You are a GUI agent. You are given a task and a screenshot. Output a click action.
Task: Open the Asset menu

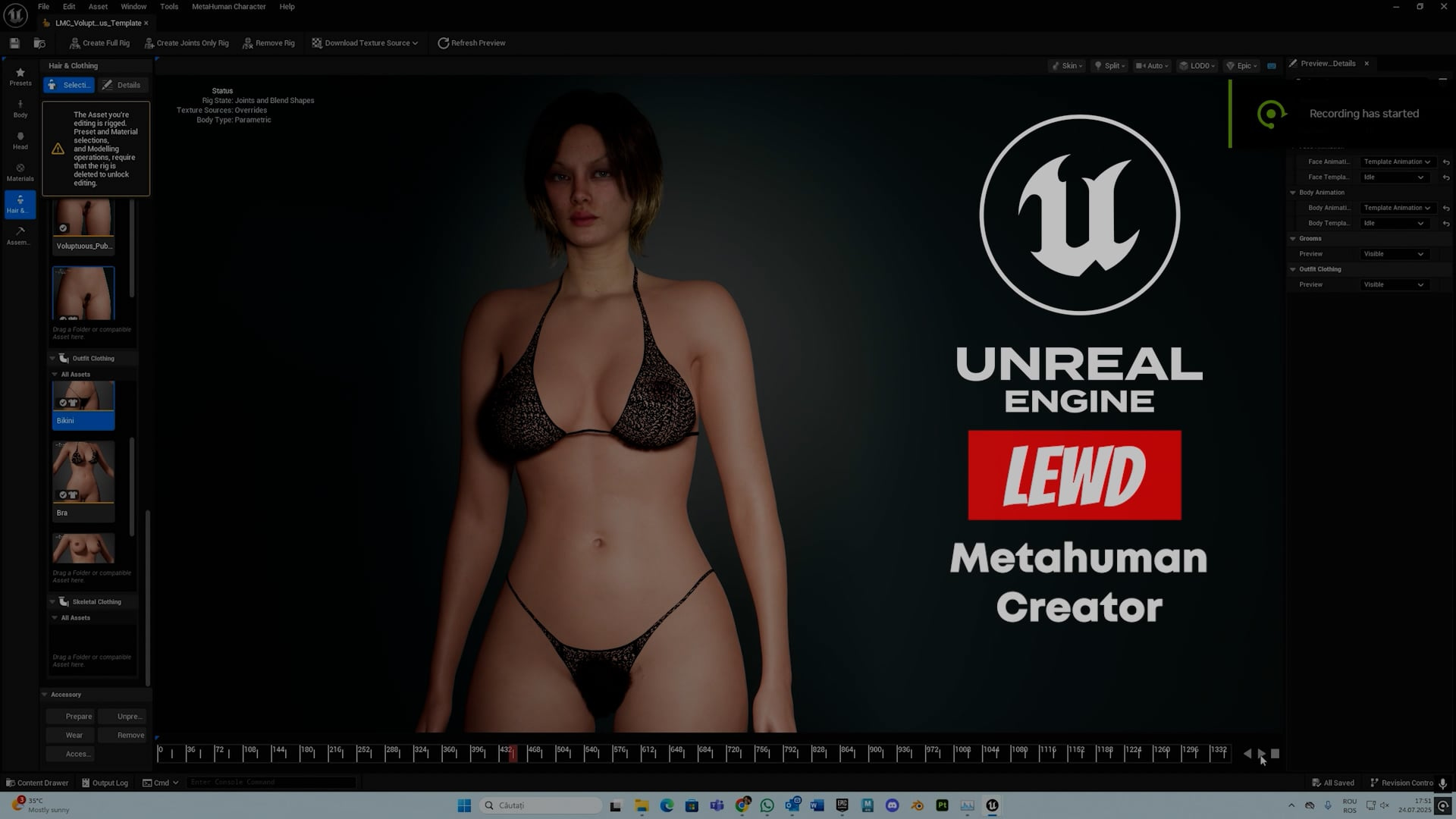[x=98, y=7]
